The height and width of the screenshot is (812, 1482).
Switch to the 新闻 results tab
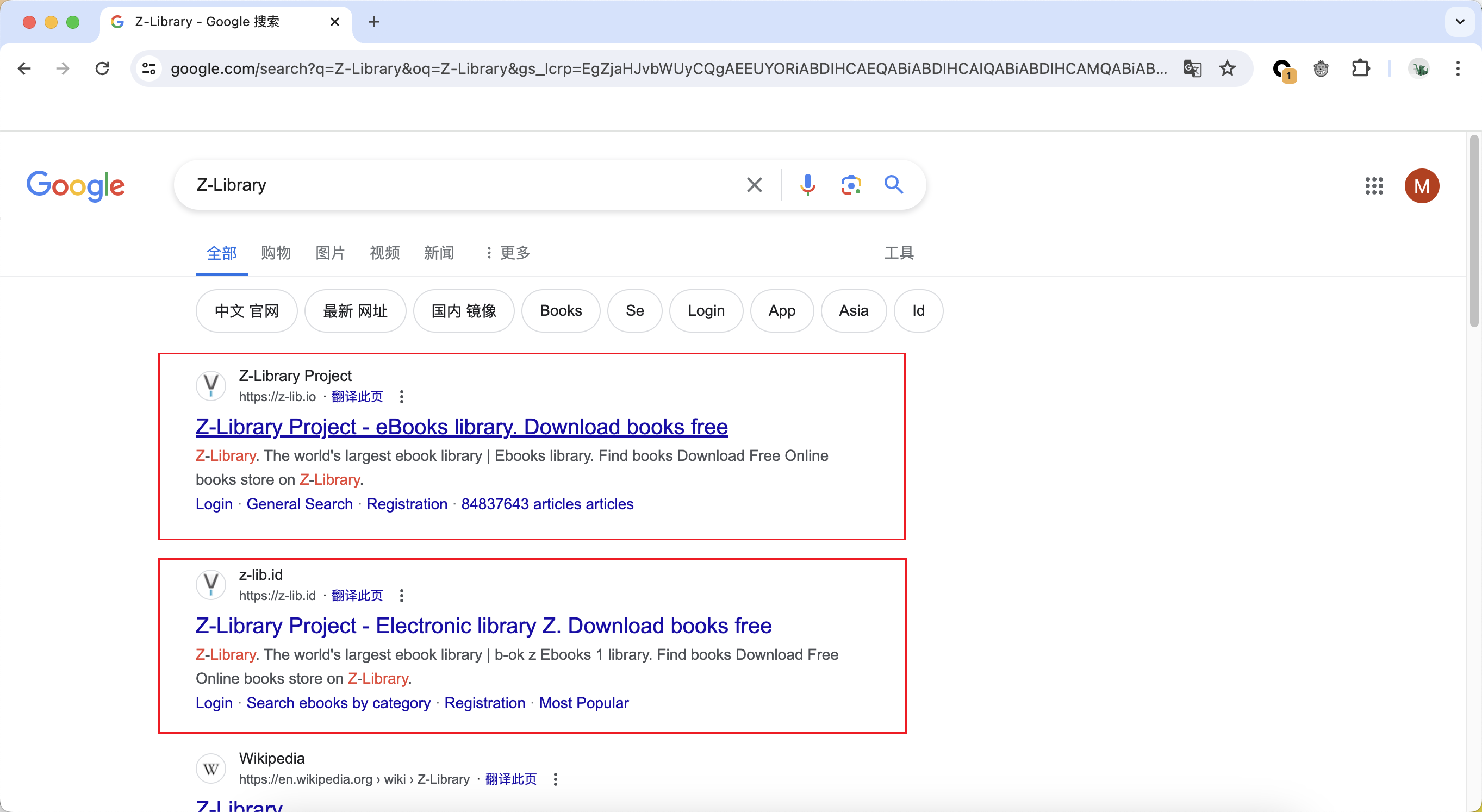439,253
